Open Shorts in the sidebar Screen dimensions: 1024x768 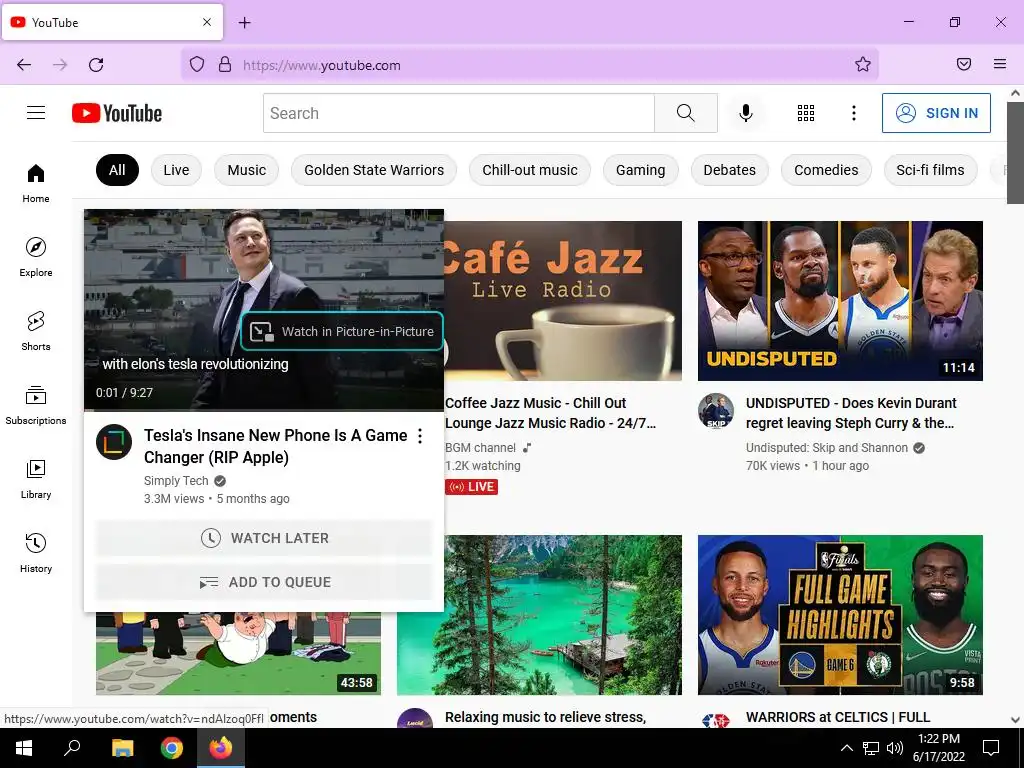tap(36, 331)
